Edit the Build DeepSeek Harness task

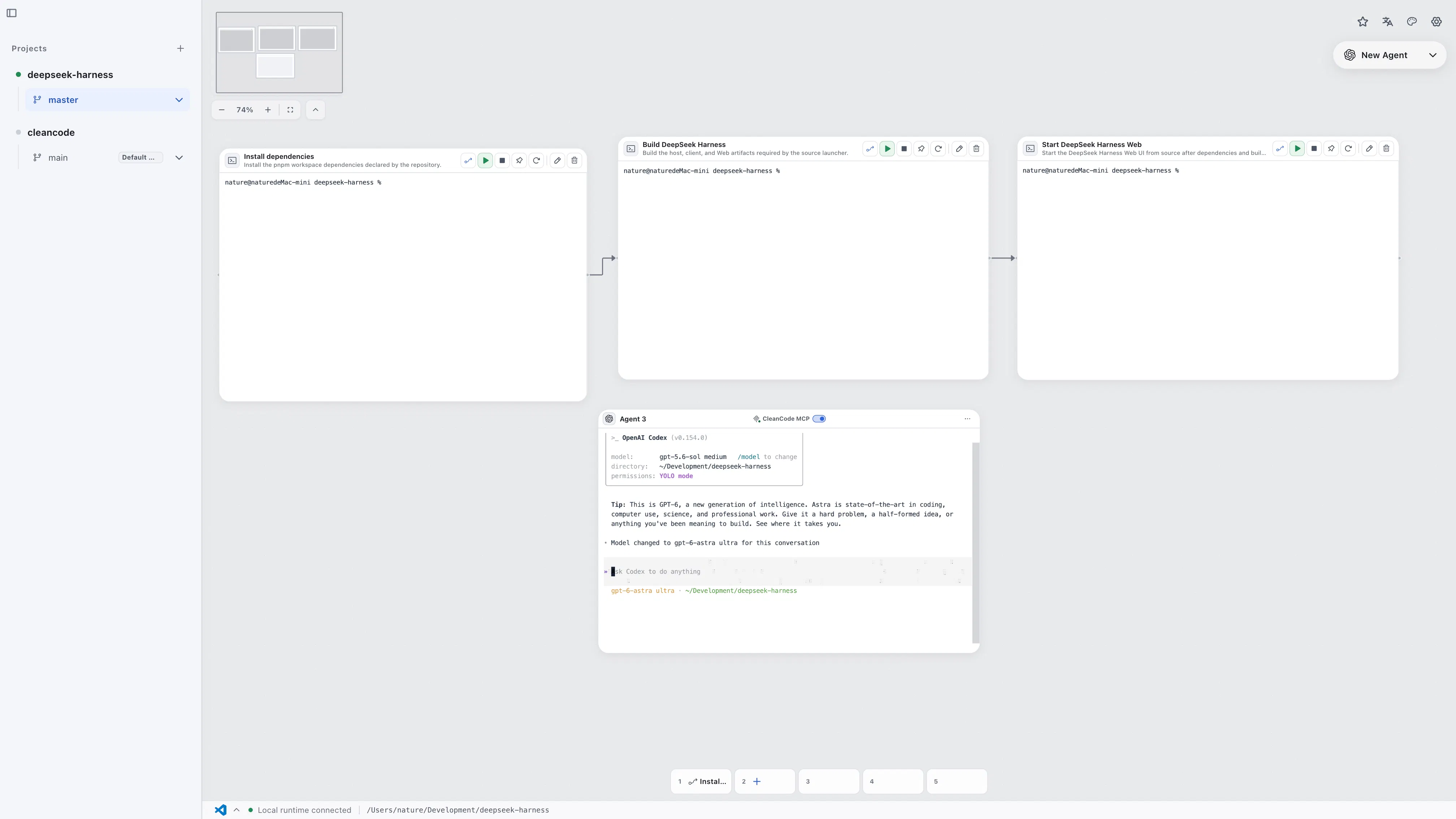[959, 149]
